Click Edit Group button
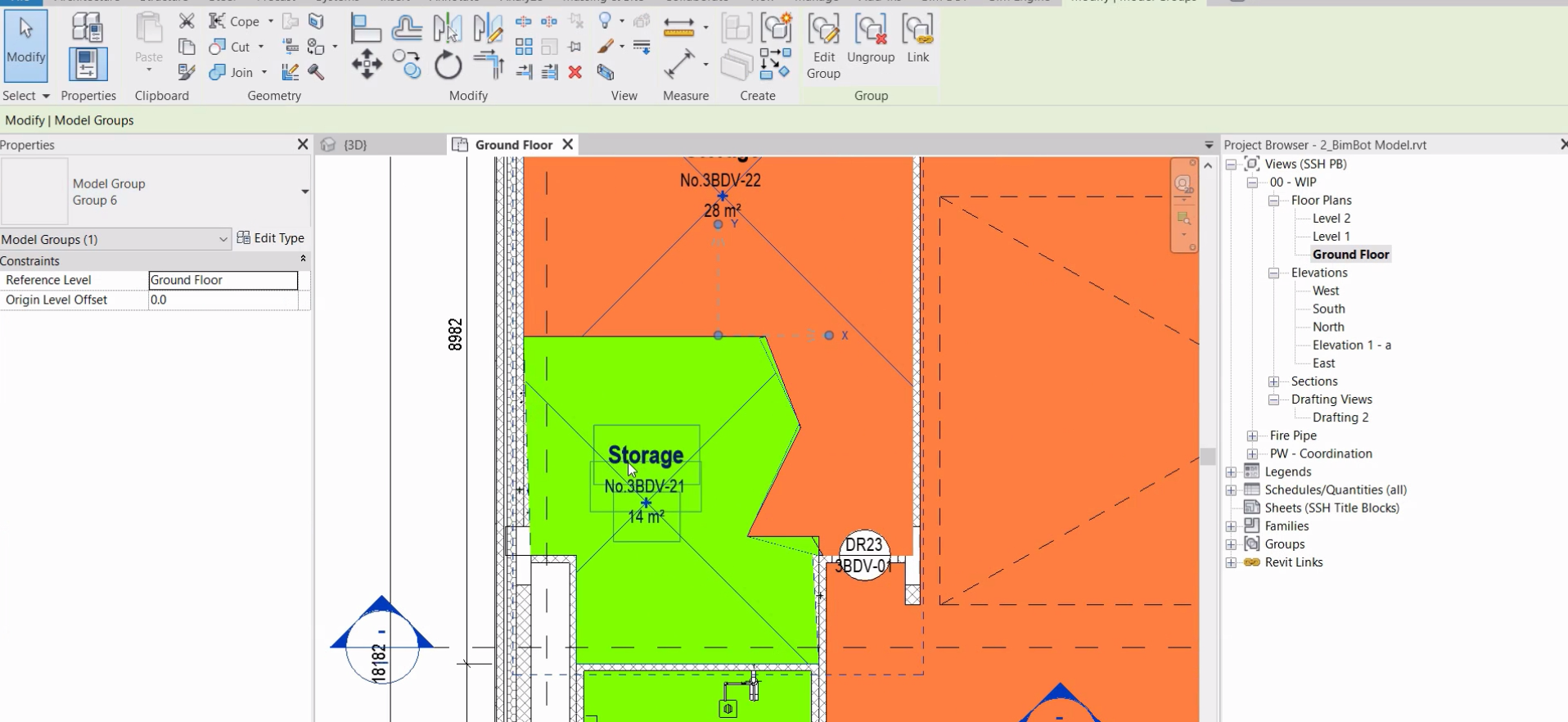The width and height of the screenshot is (1568, 722). coord(824,47)
